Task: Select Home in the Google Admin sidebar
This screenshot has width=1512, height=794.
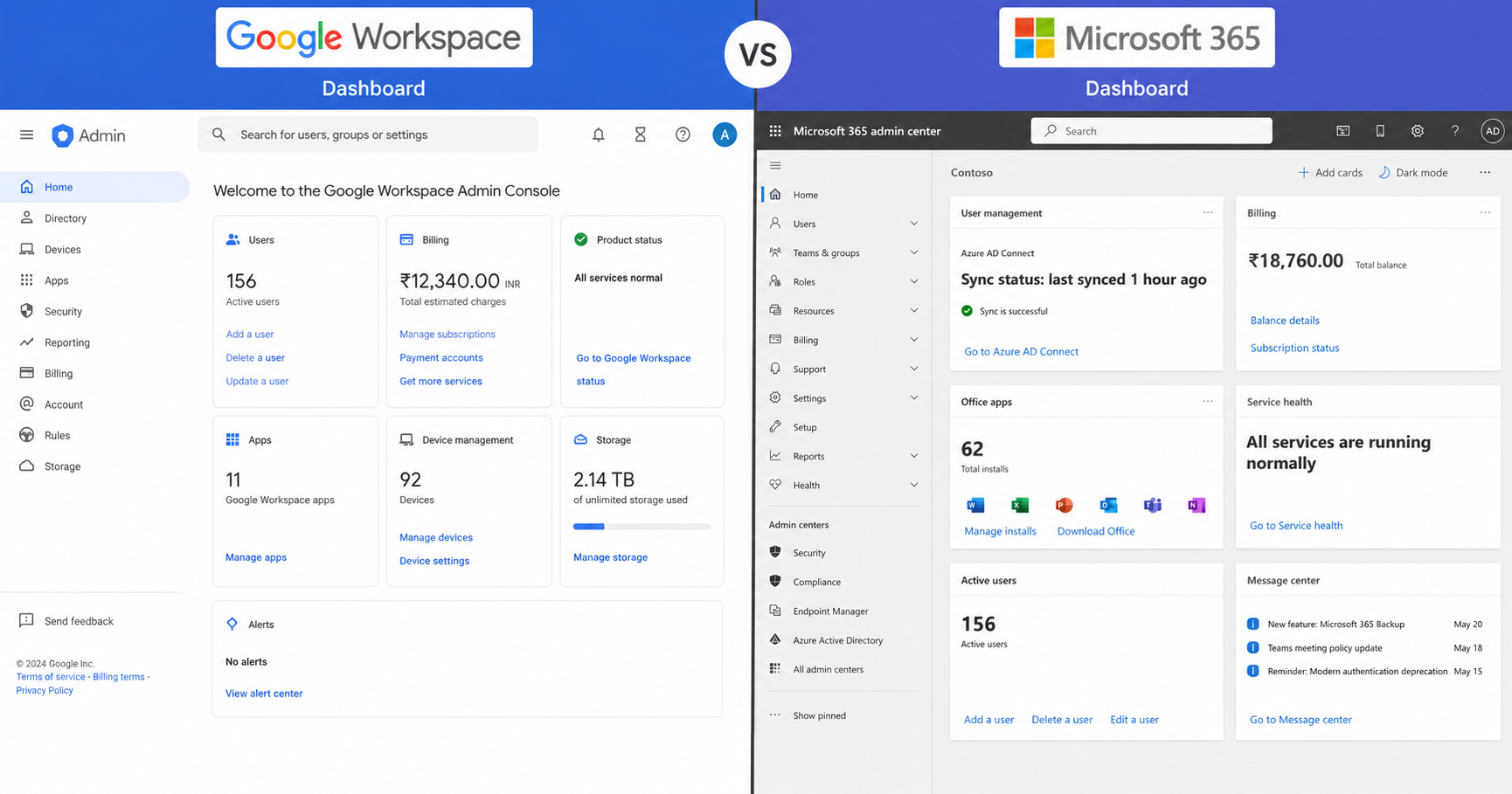Action: pos(94,187)
